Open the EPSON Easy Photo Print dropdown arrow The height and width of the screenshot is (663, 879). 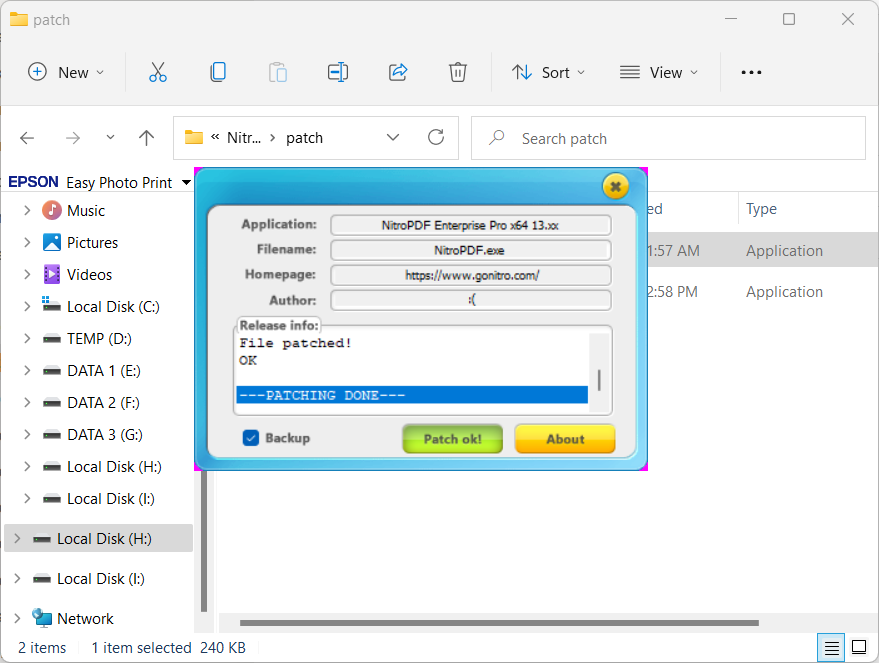(186, 183)
